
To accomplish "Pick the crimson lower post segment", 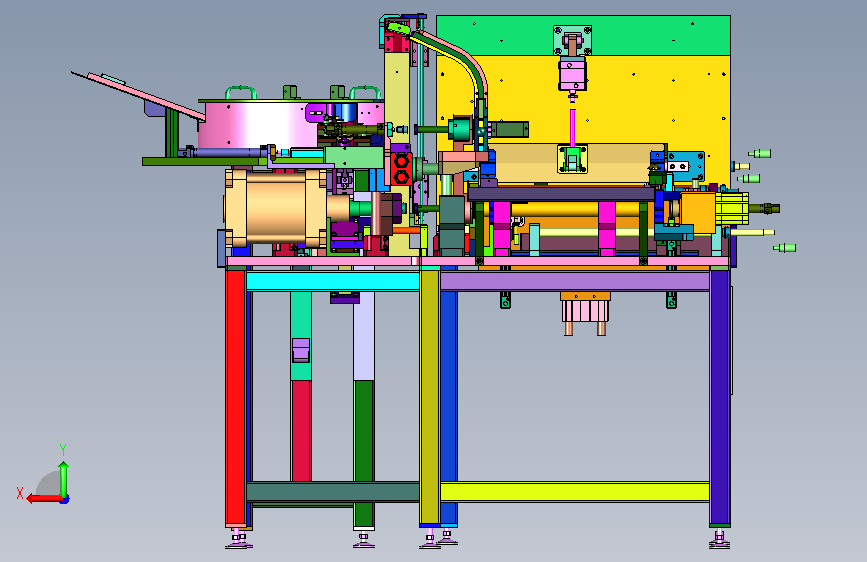I will click(x=301, y=431).
